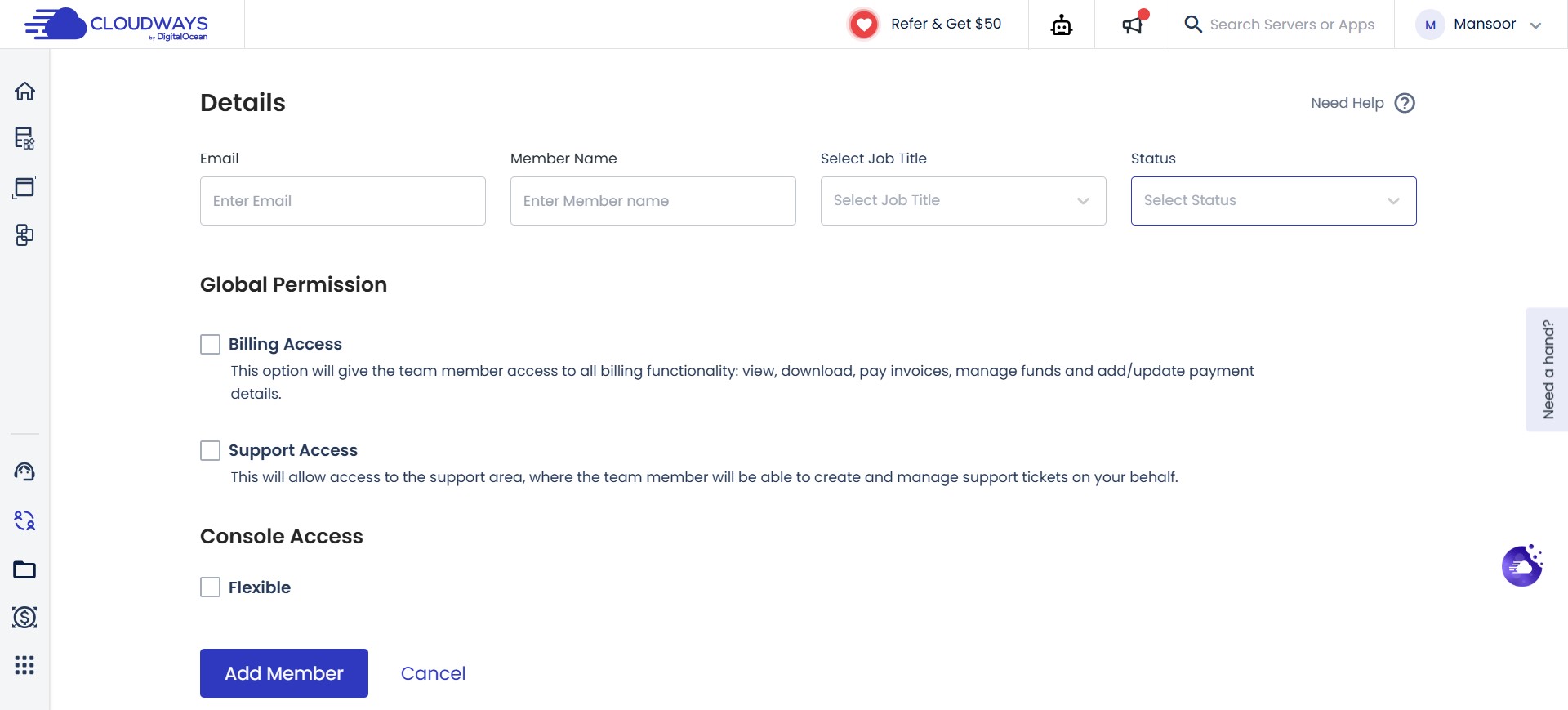Click the Enter Email input field
Image resolution: width=1568 pixels, height=710 pixels.
pos(343,201)
